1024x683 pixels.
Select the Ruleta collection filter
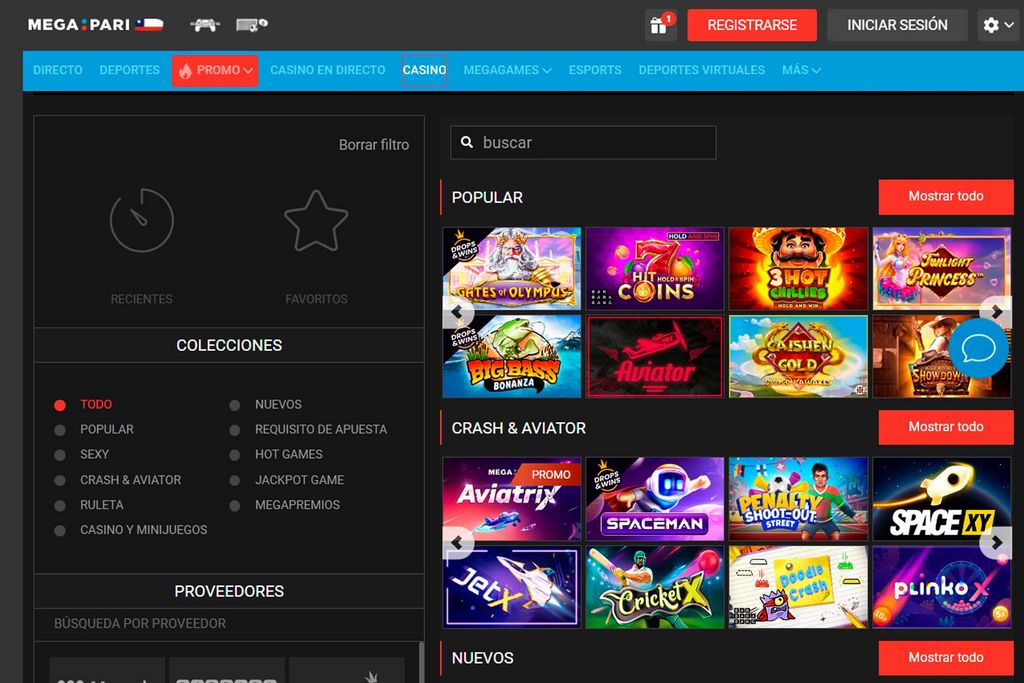(x=60, y=506)
